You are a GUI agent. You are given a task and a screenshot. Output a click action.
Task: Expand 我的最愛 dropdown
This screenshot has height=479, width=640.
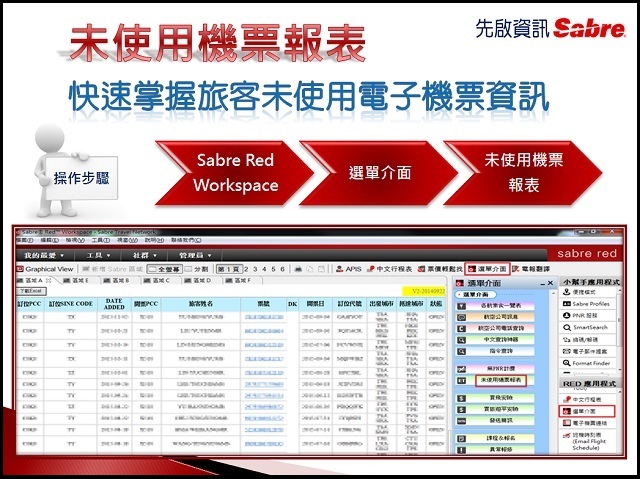(x=44, y=255)
